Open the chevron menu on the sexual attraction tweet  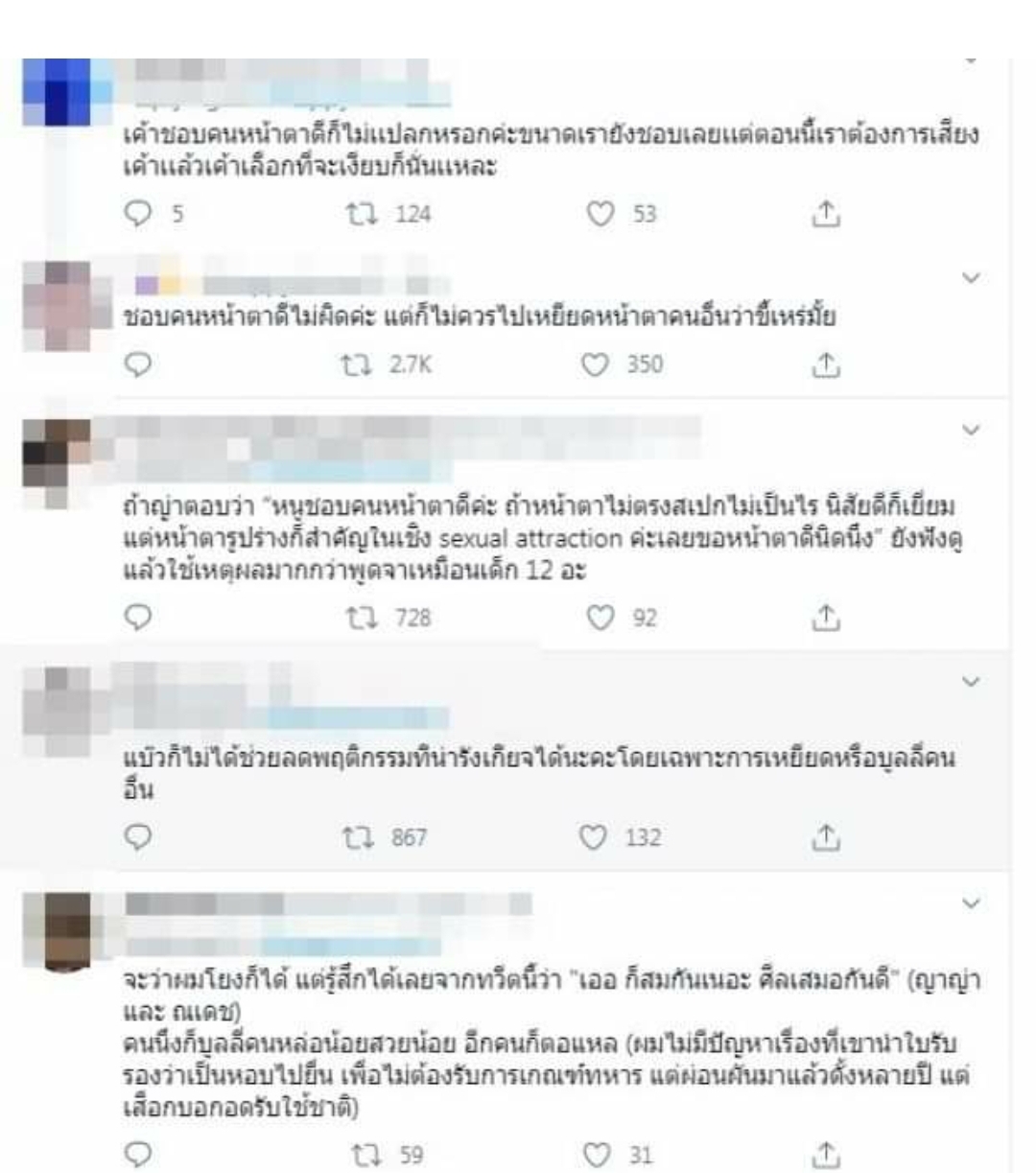pos(971,430)
